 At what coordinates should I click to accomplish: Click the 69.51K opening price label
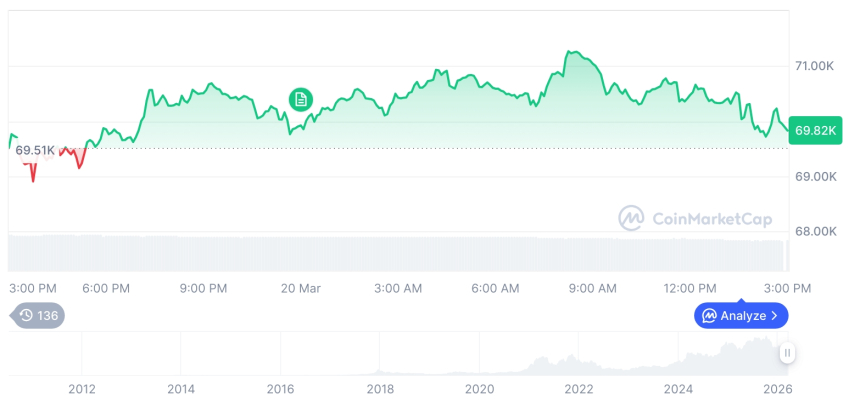35,150
